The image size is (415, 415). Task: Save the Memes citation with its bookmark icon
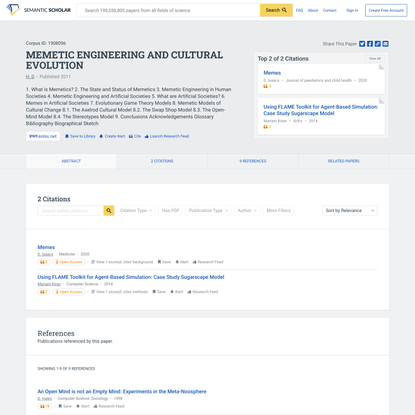point(164,262)
